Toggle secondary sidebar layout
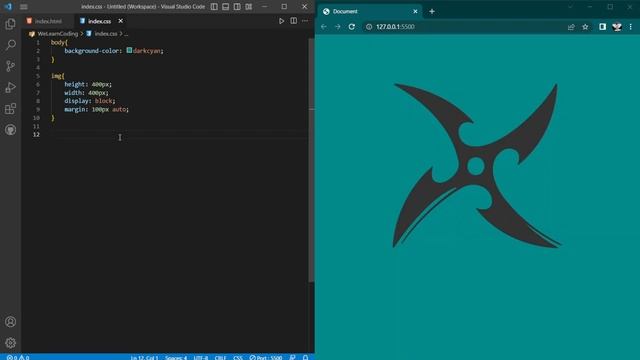The height and width of the screenshot is (360, 640). 237,7
